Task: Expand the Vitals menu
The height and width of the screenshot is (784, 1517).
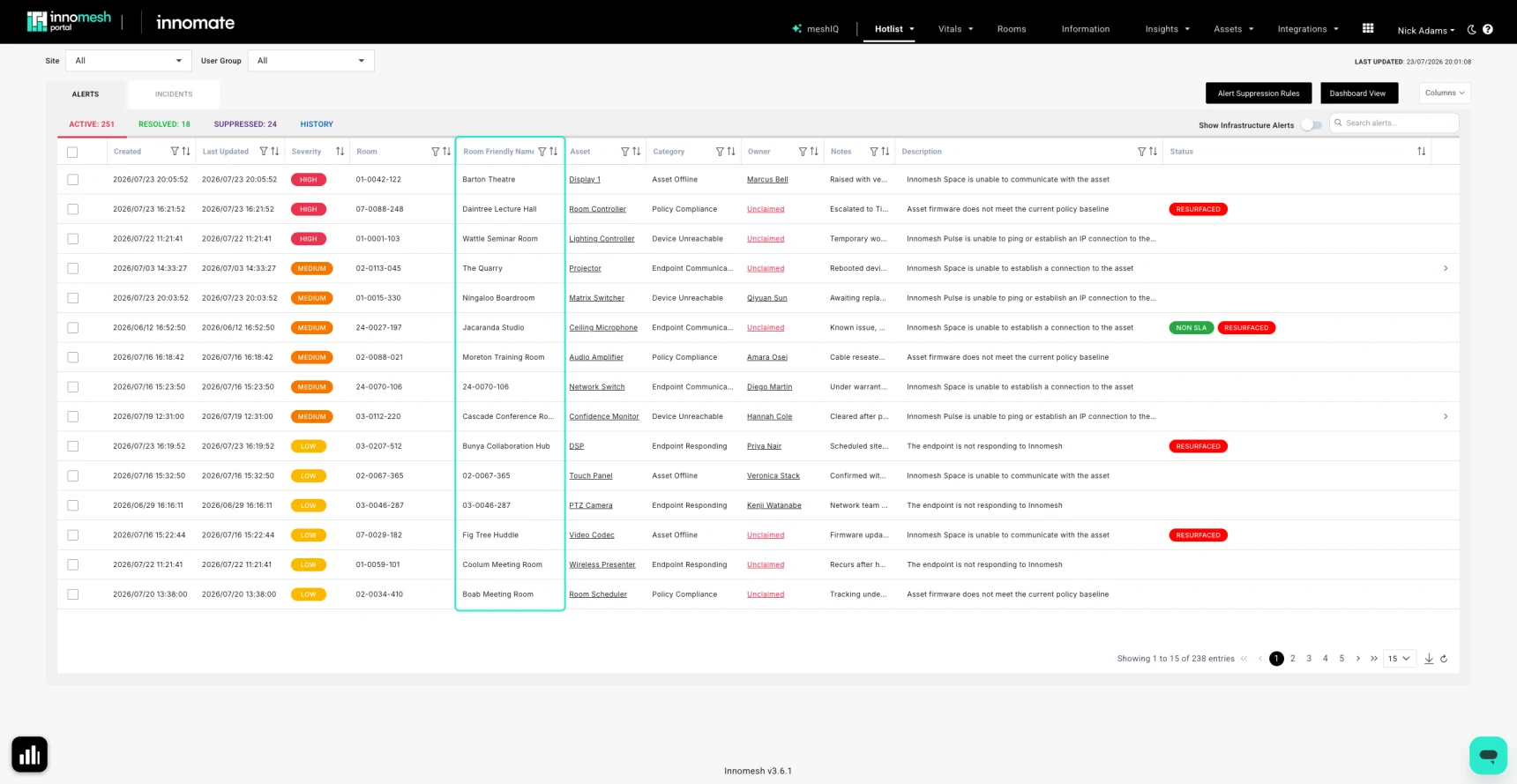Action: coord(955,29)
